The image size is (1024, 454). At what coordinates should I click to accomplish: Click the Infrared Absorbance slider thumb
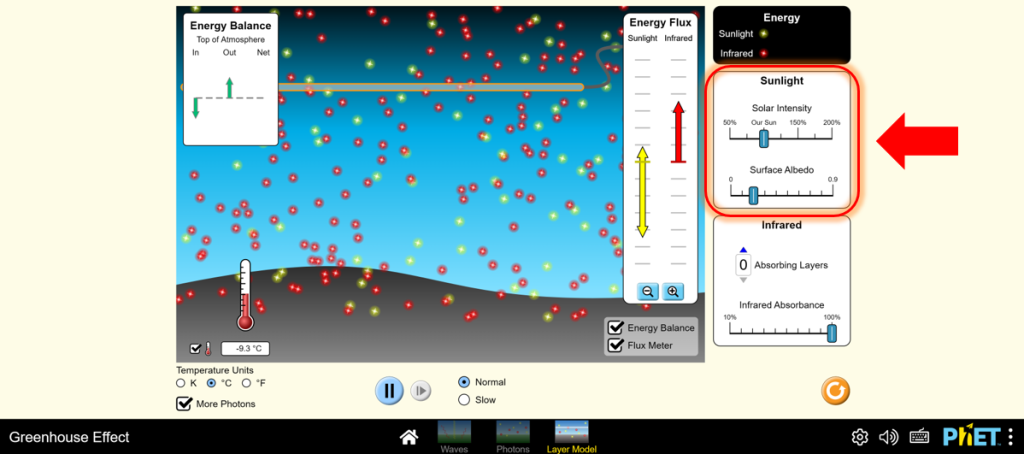pos(831,333)
